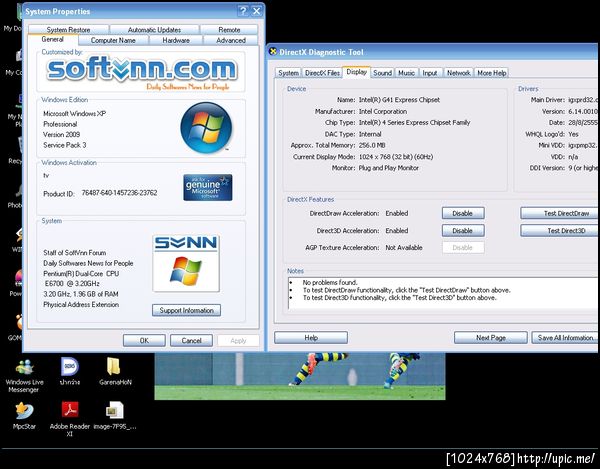Click the SVNN Windows logo image

pos(186,263)
